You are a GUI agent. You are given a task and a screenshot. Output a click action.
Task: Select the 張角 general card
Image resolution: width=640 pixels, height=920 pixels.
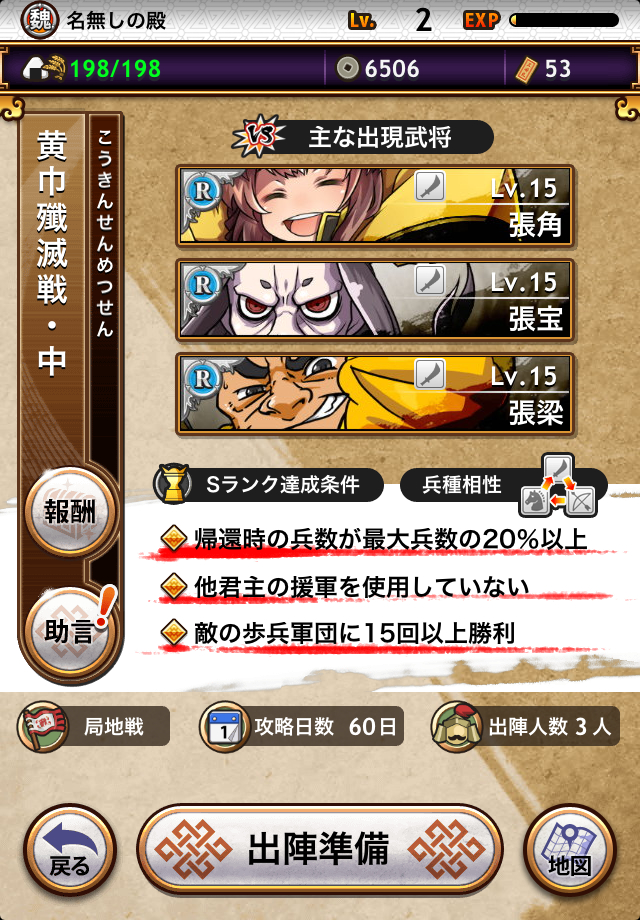pos(375,205)
